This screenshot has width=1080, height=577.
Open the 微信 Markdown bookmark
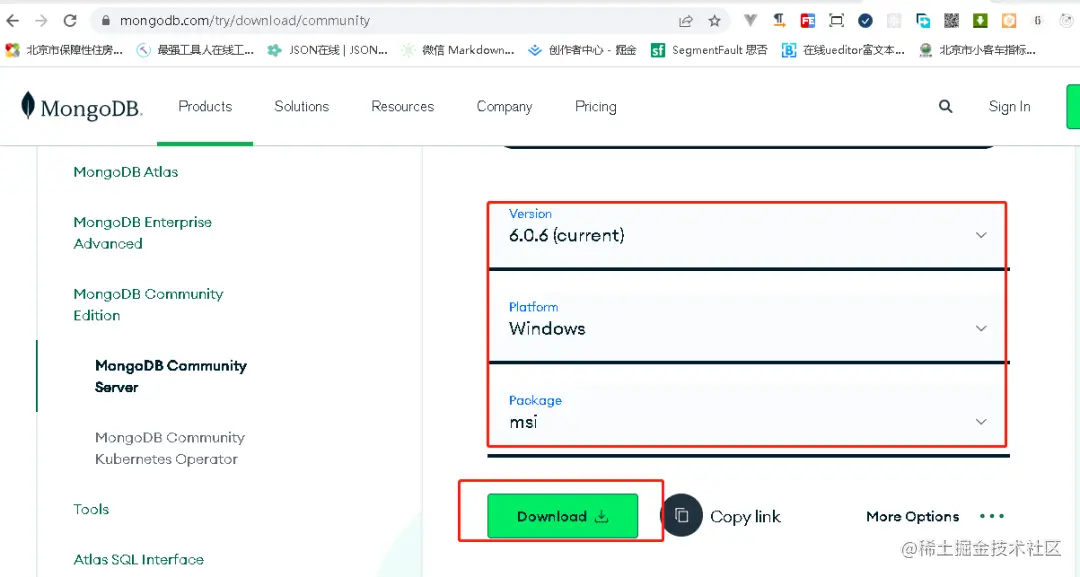point(458,50)
